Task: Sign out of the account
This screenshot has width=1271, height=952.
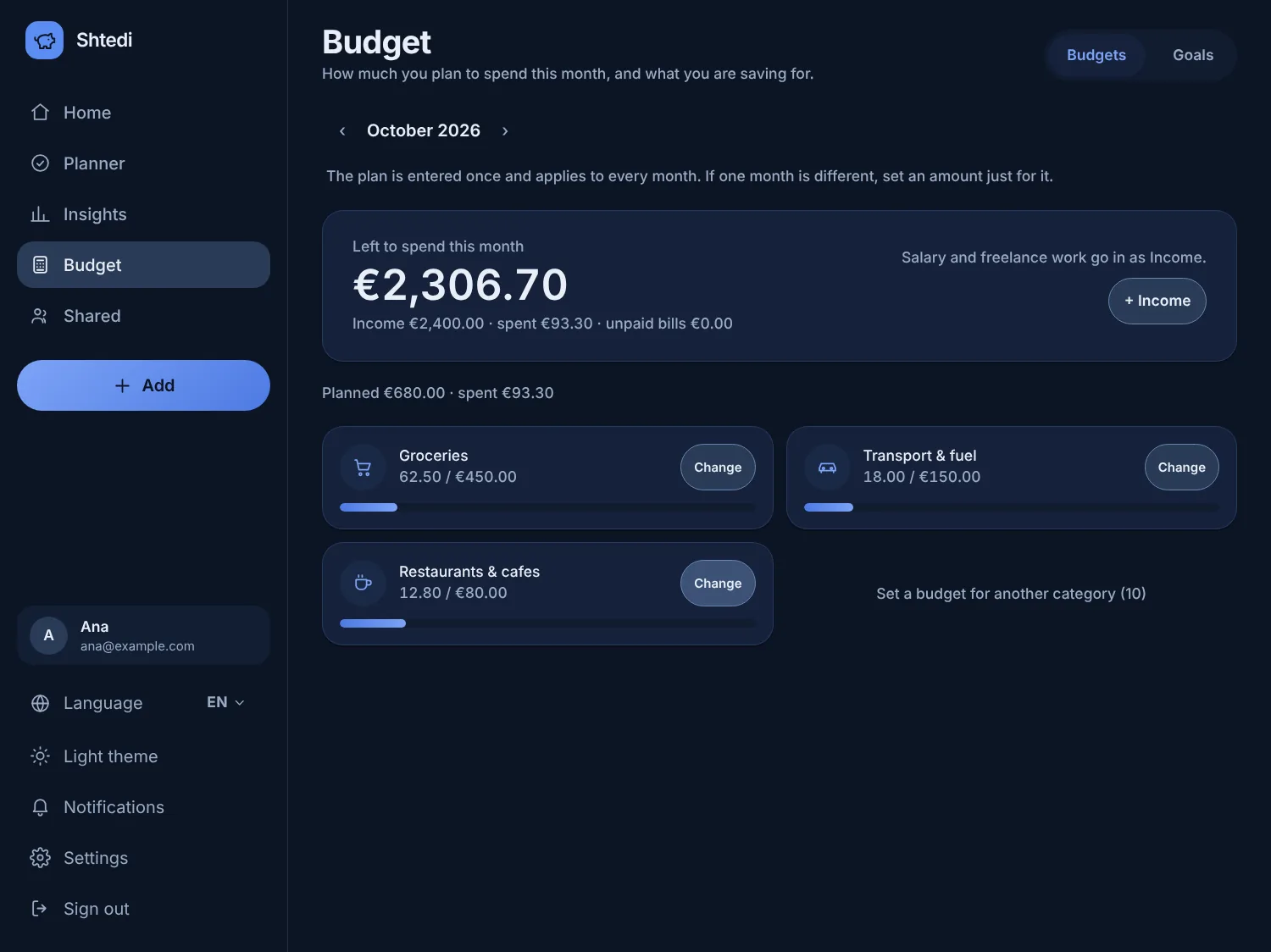Action: 143,909
